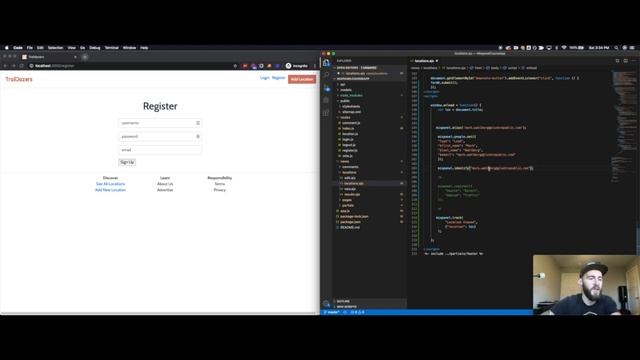Click the key icon in the password field

click(198, 136)
